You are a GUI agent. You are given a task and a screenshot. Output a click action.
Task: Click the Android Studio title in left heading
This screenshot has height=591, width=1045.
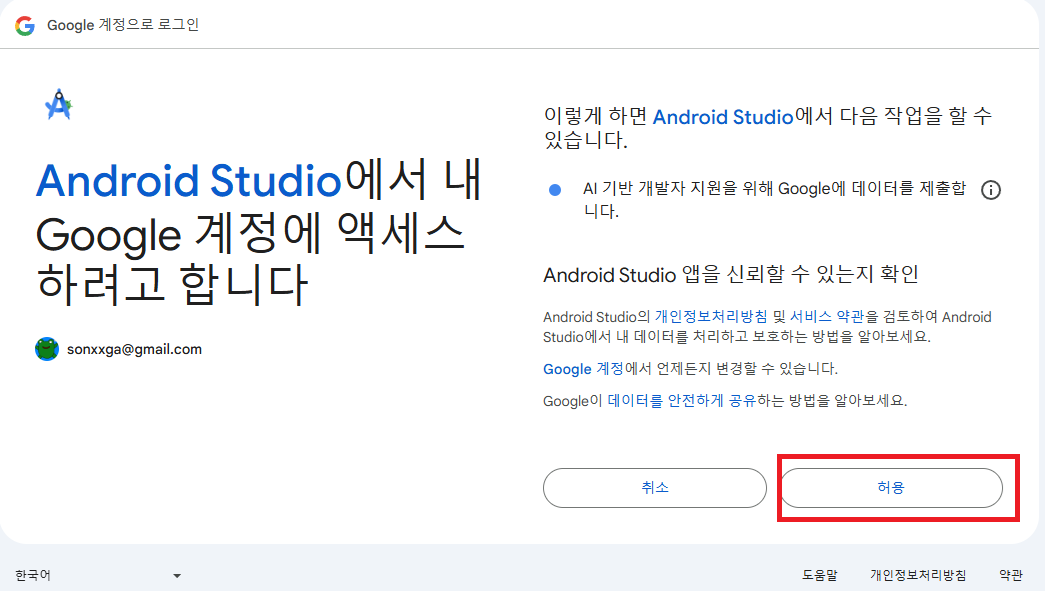click(x=189, y=181)
